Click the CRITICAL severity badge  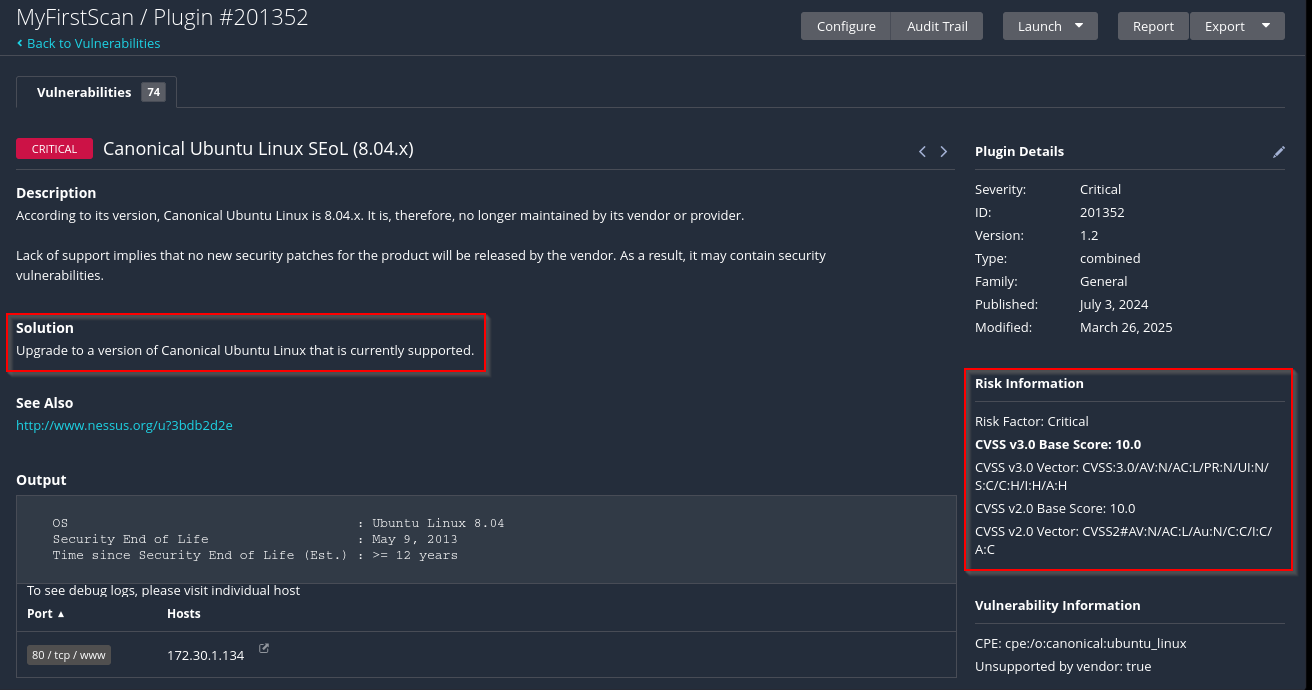[54, 149]
